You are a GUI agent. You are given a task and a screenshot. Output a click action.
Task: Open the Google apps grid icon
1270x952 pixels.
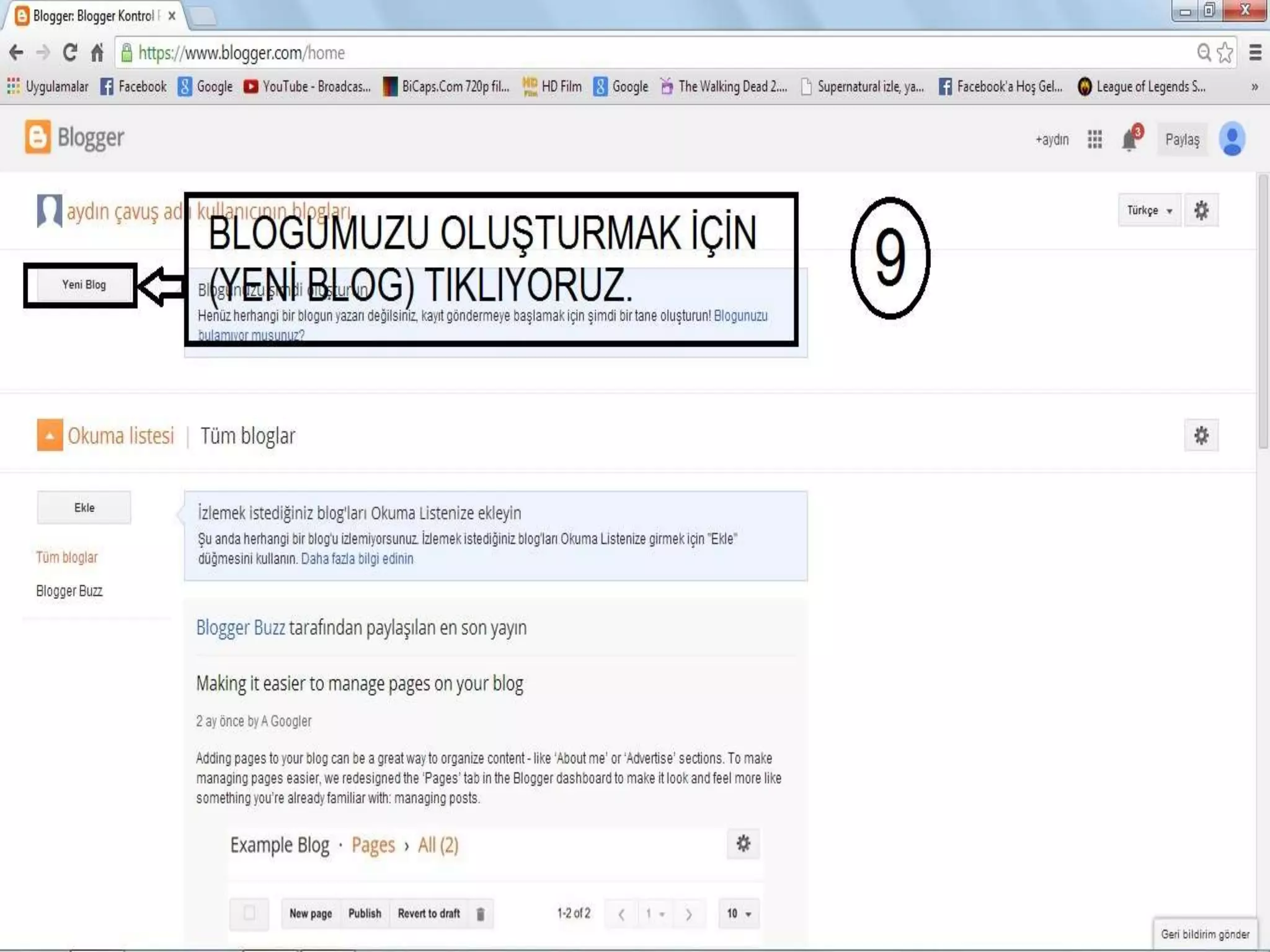(x=1095, y=139)
